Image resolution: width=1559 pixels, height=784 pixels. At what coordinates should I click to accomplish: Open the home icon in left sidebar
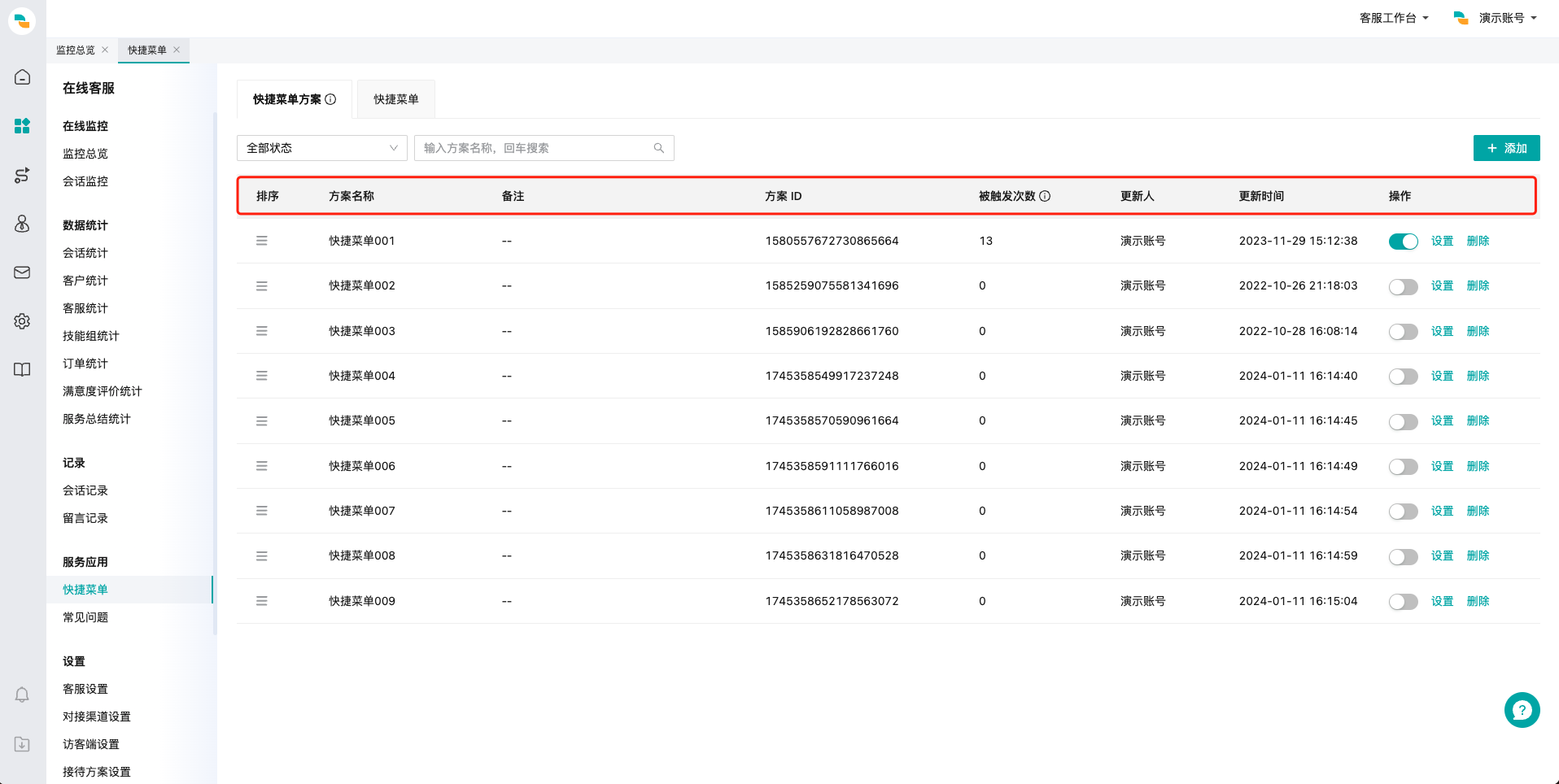(x=22, y=77)
